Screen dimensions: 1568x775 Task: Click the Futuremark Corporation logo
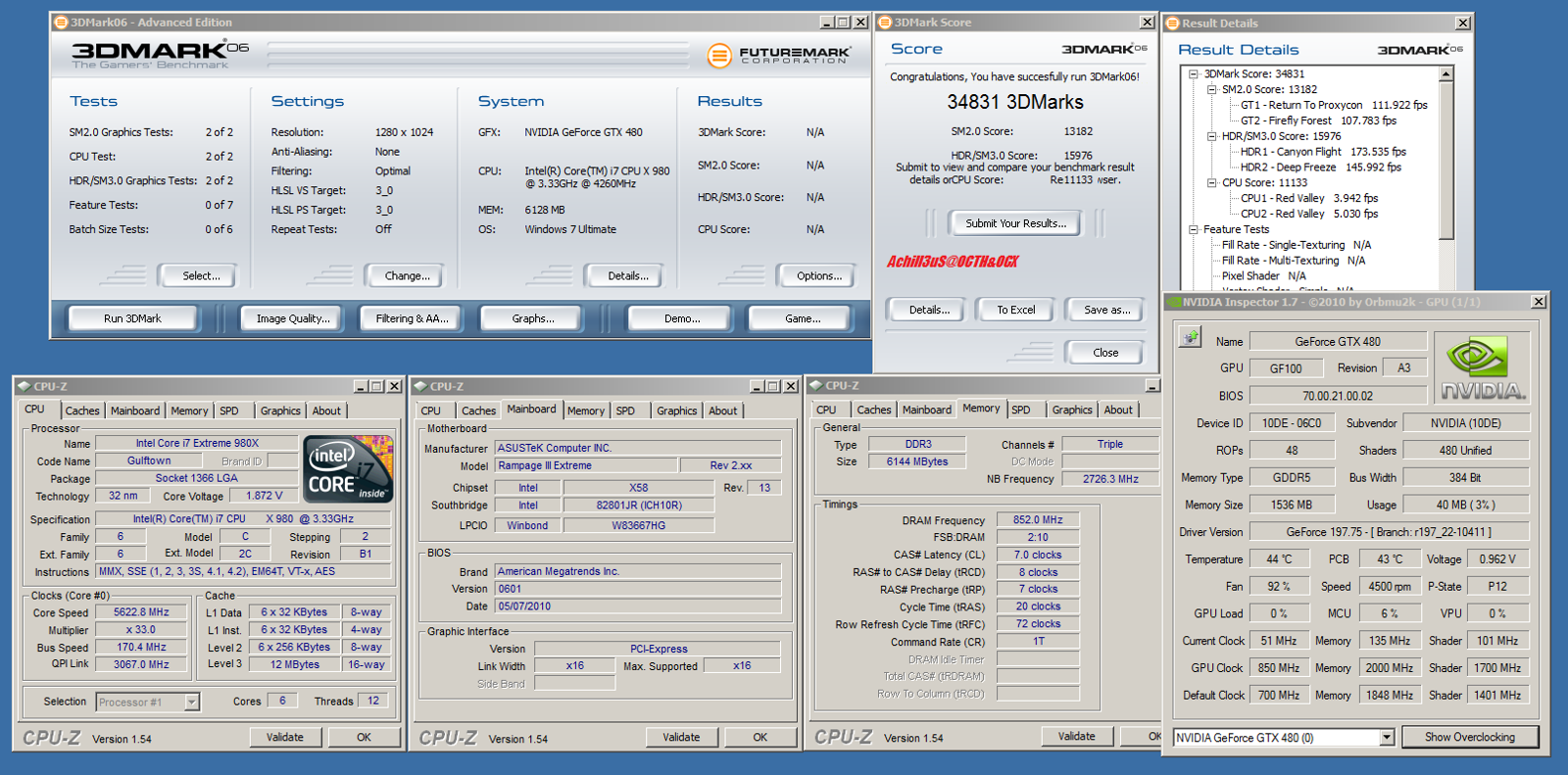pyautogui.click(x=778, y=55)
